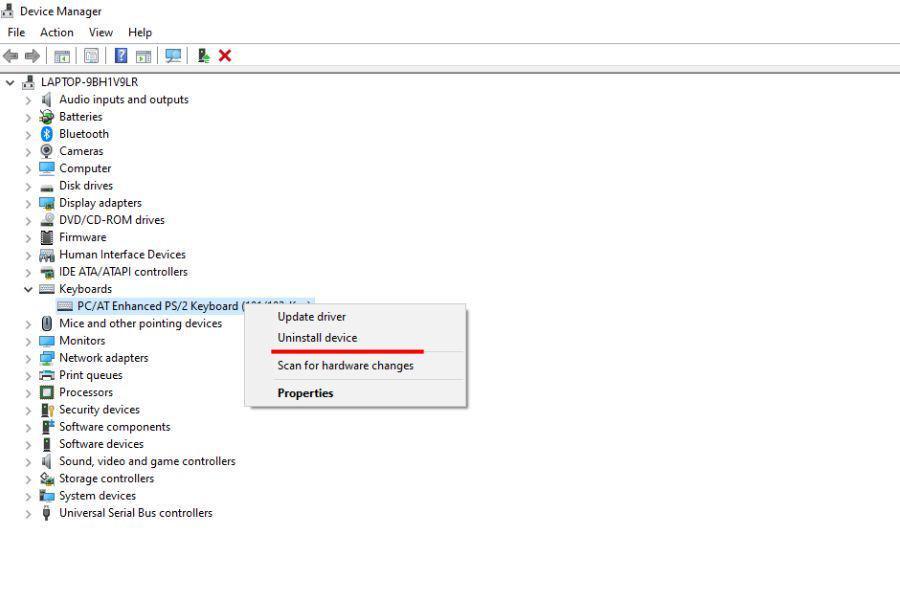This screenshot has width=900, height=600.
Task: Click the Properties toolbar icon
Action: [x=91, y=56]
